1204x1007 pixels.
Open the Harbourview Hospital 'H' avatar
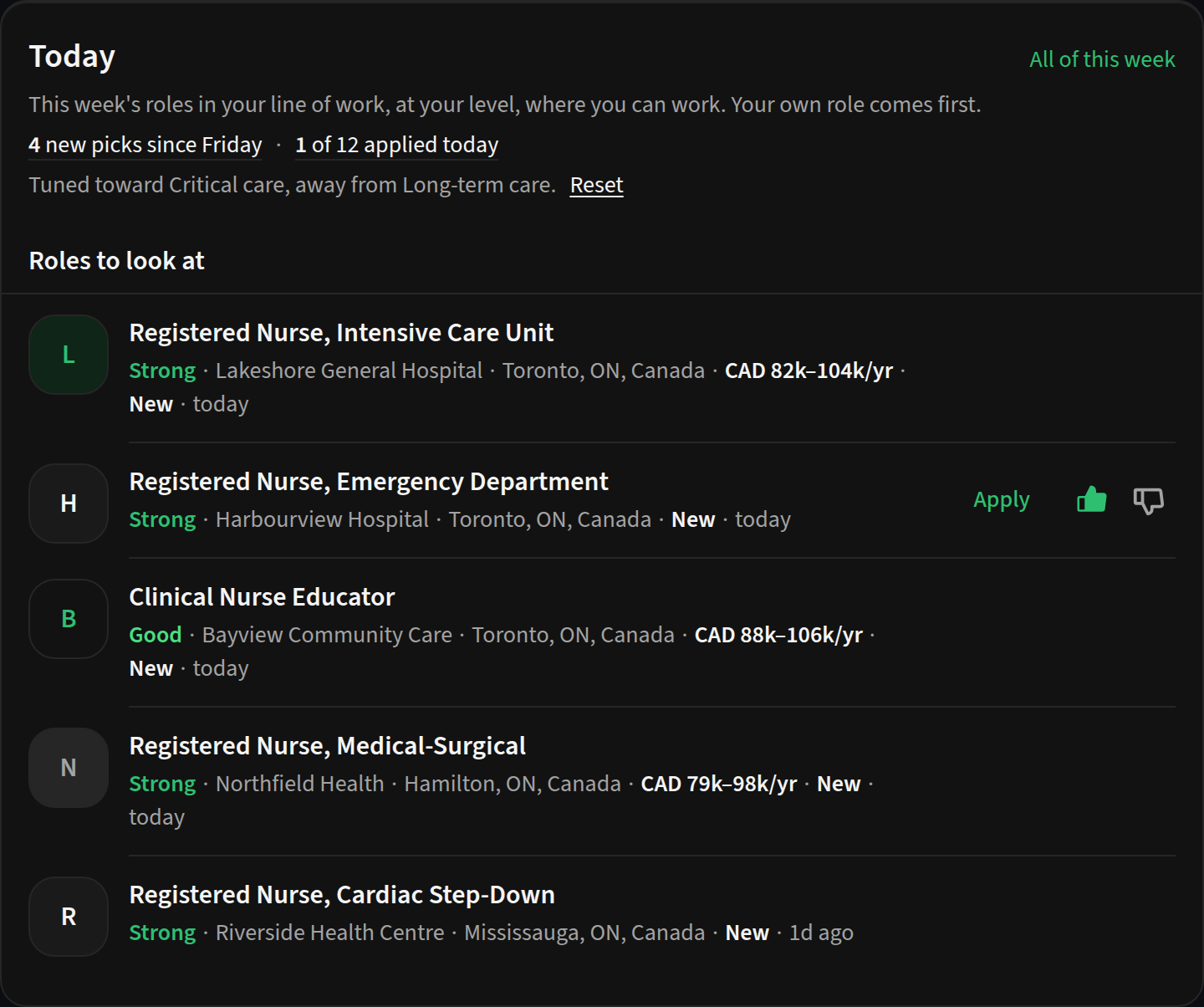click(x=69, y=503)
